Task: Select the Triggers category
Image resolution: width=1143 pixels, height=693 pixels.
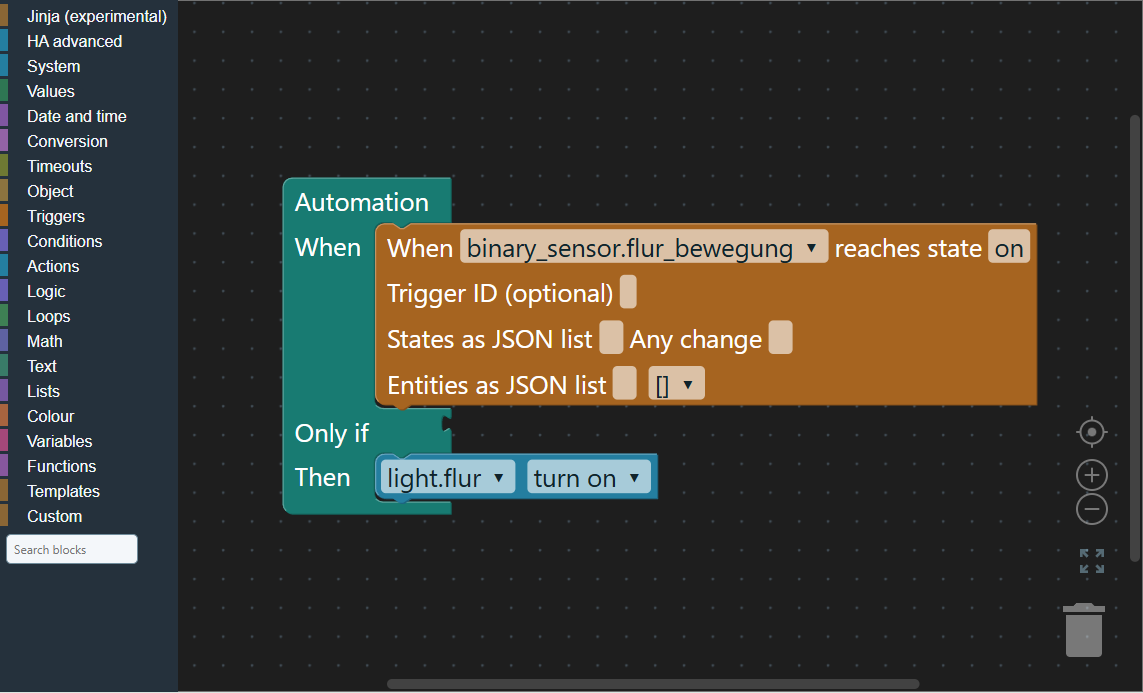Action: click(x=89, y=216)
